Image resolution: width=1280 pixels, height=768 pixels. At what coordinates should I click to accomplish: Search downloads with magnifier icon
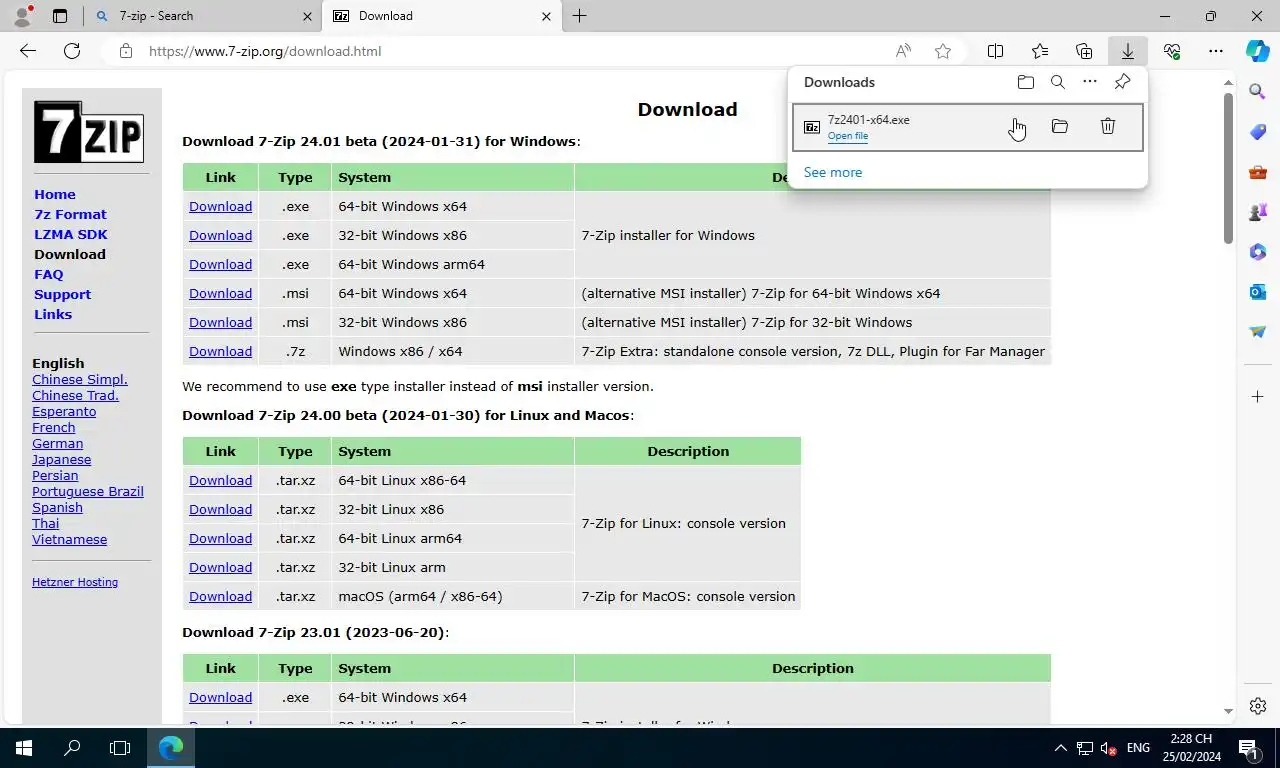1058,82
